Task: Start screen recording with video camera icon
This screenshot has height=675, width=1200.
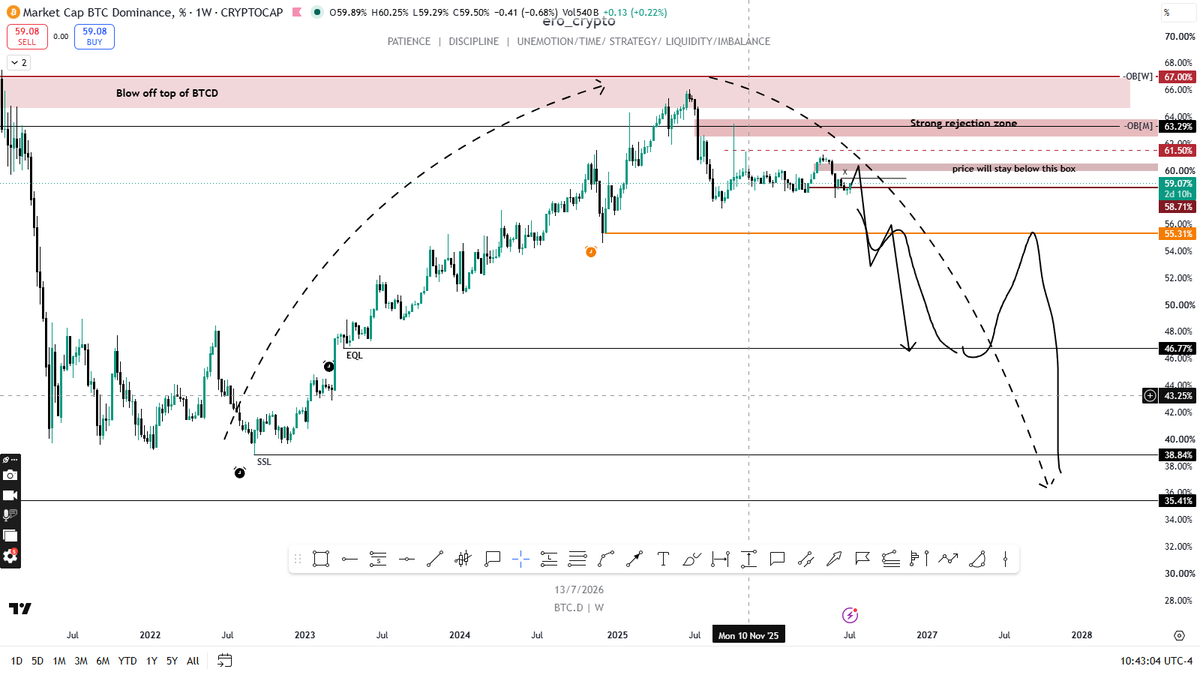Action: tap(10, 495)
